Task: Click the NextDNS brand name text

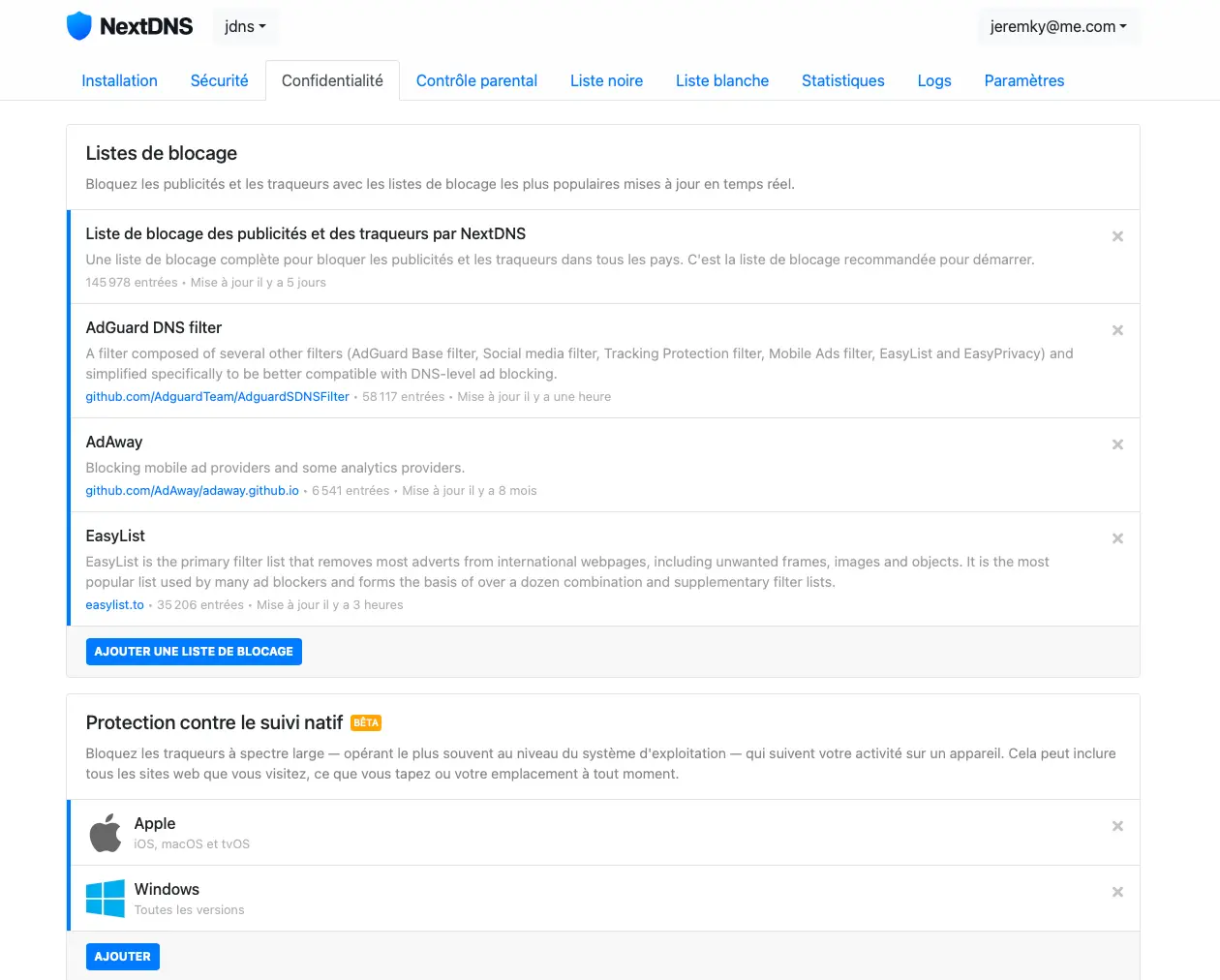Action: pos(146,26)
